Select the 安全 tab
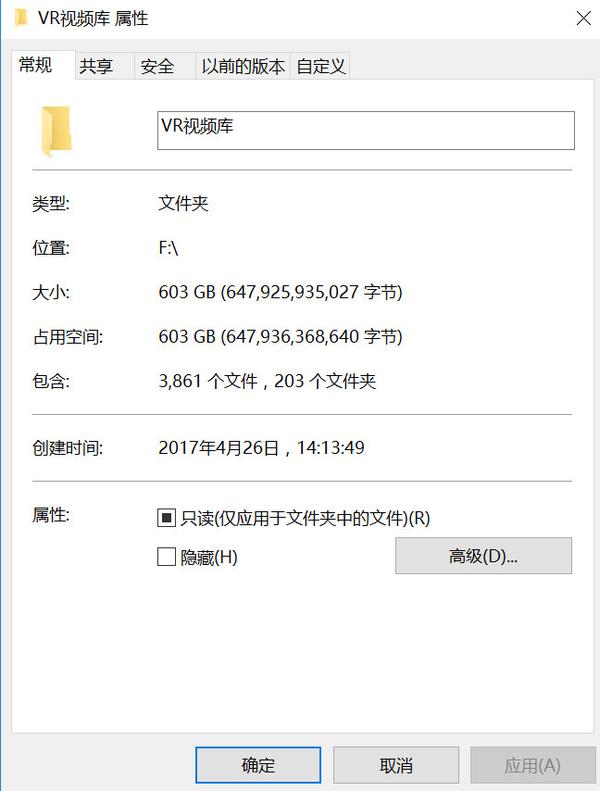The height and width of the screenshot is (791, 600). point(157,66)
